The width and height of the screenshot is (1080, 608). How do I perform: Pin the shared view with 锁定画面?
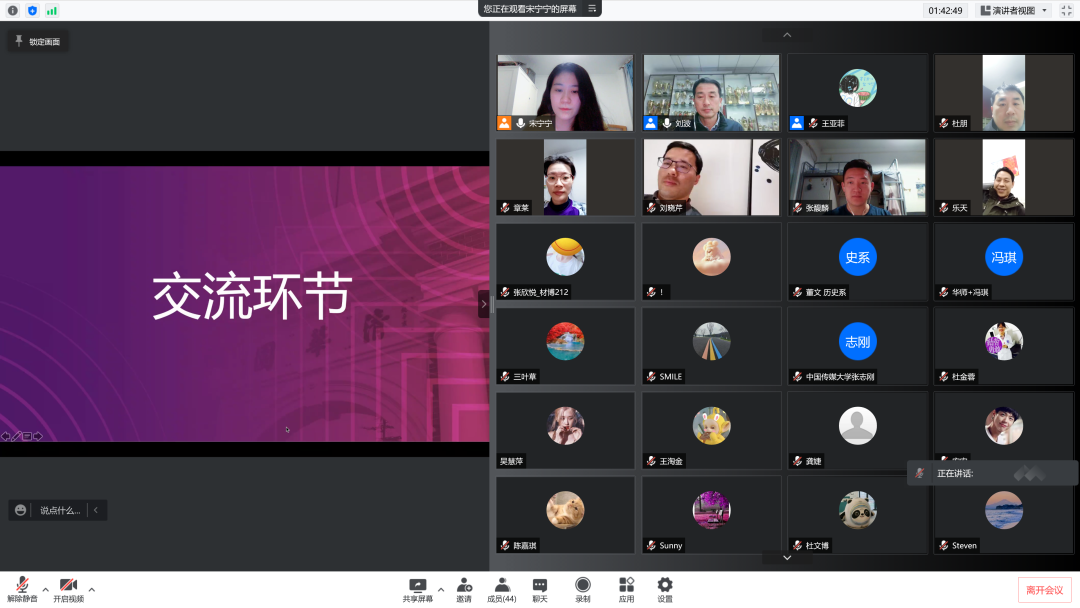click(38, 41)
